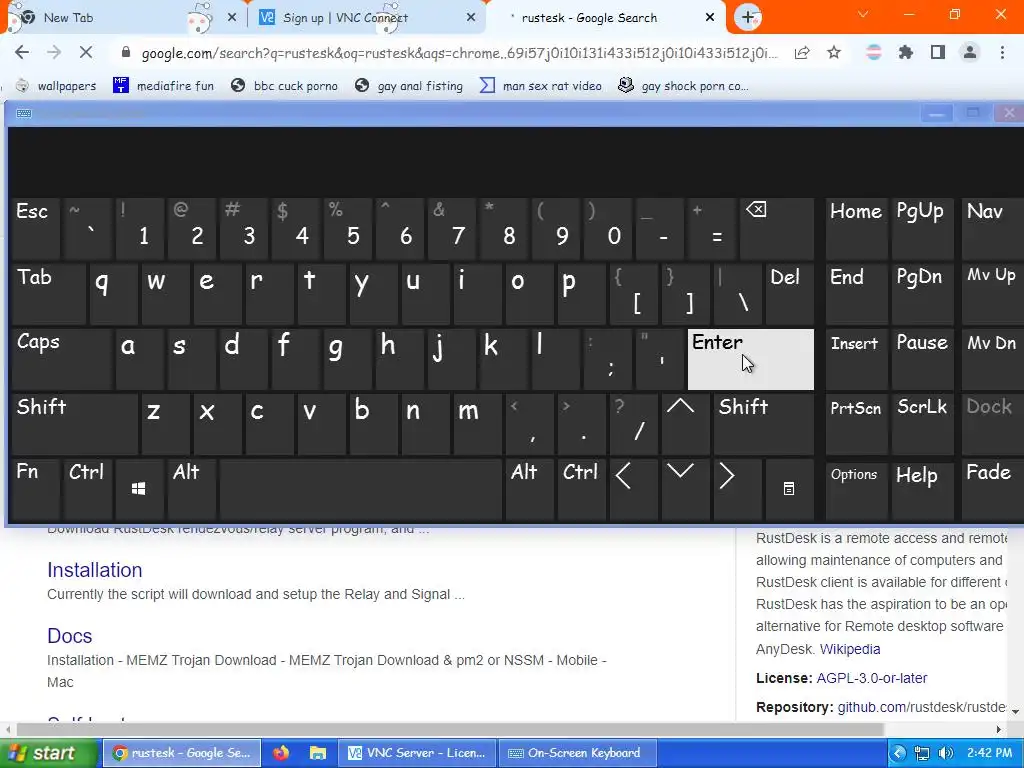Switch to VNC Server taskbar window
Screen dimensions: 1024x768
[417, 753]
